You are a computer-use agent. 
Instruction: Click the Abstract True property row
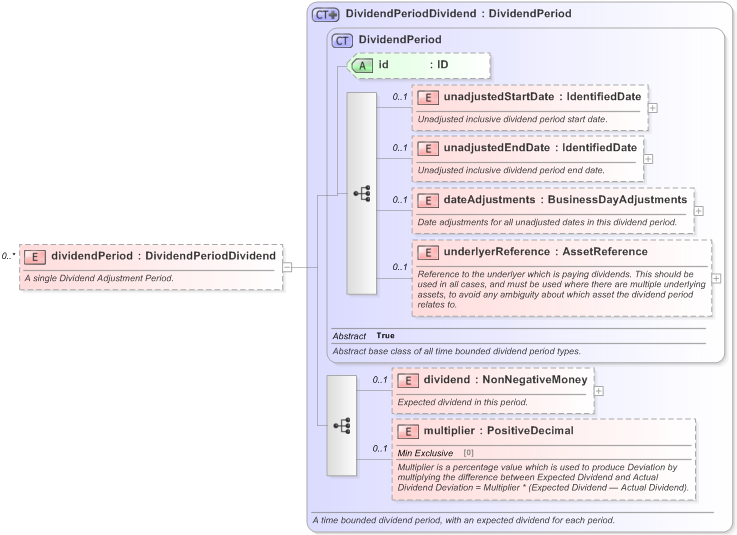click(519, 336)
